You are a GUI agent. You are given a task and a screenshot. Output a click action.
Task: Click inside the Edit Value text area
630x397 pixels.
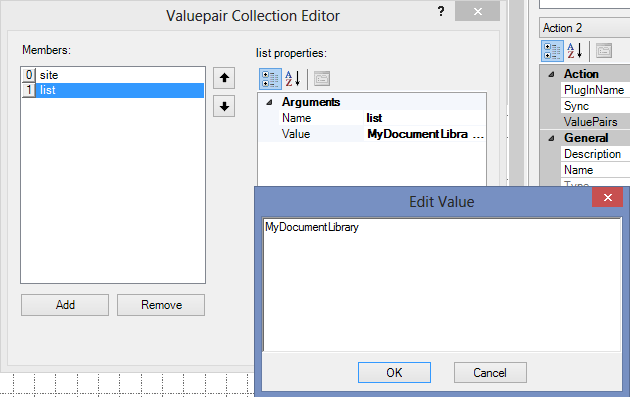click(x=442, y=285)
